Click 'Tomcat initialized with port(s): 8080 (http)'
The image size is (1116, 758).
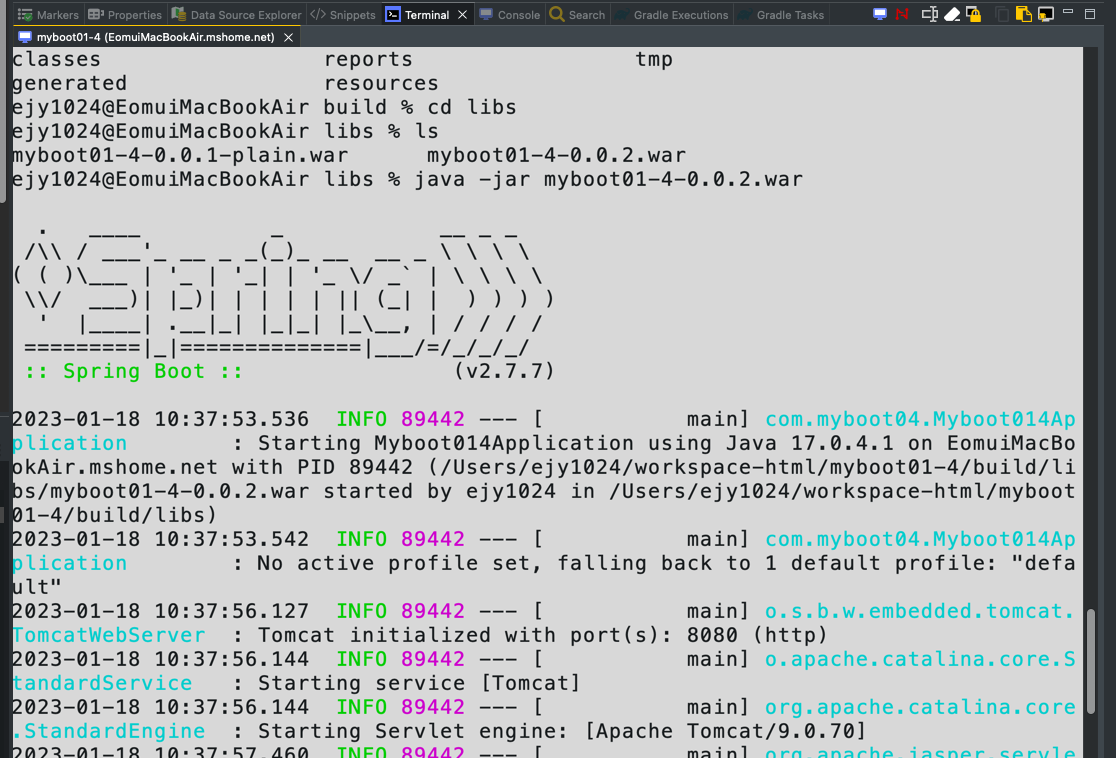[x=542, y=636]
